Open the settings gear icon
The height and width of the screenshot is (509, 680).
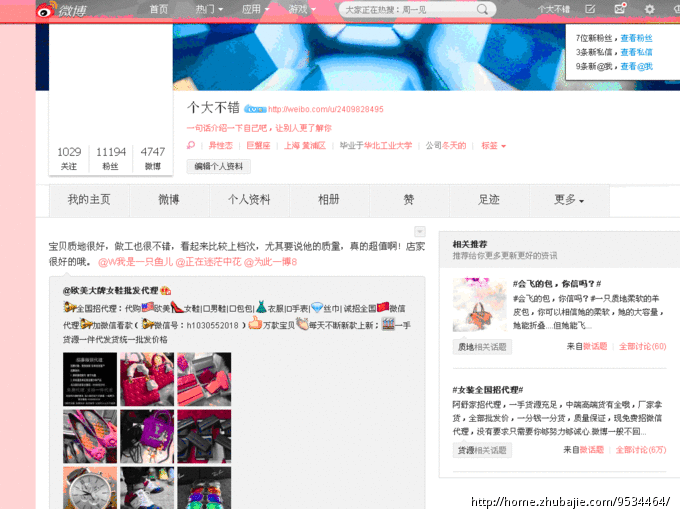coord(649,9)
